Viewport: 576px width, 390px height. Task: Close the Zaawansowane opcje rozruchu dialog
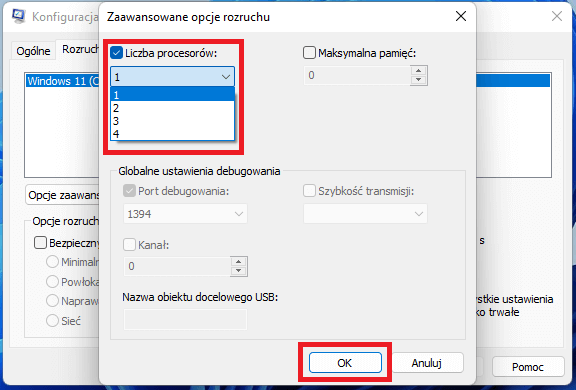coord(461,16)
